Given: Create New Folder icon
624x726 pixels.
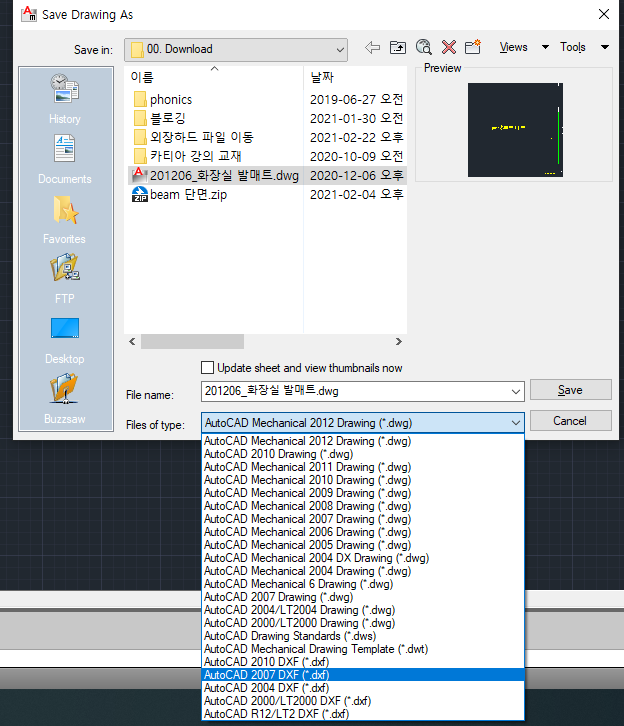Looking at the screenshot, I should coord(473,47).
